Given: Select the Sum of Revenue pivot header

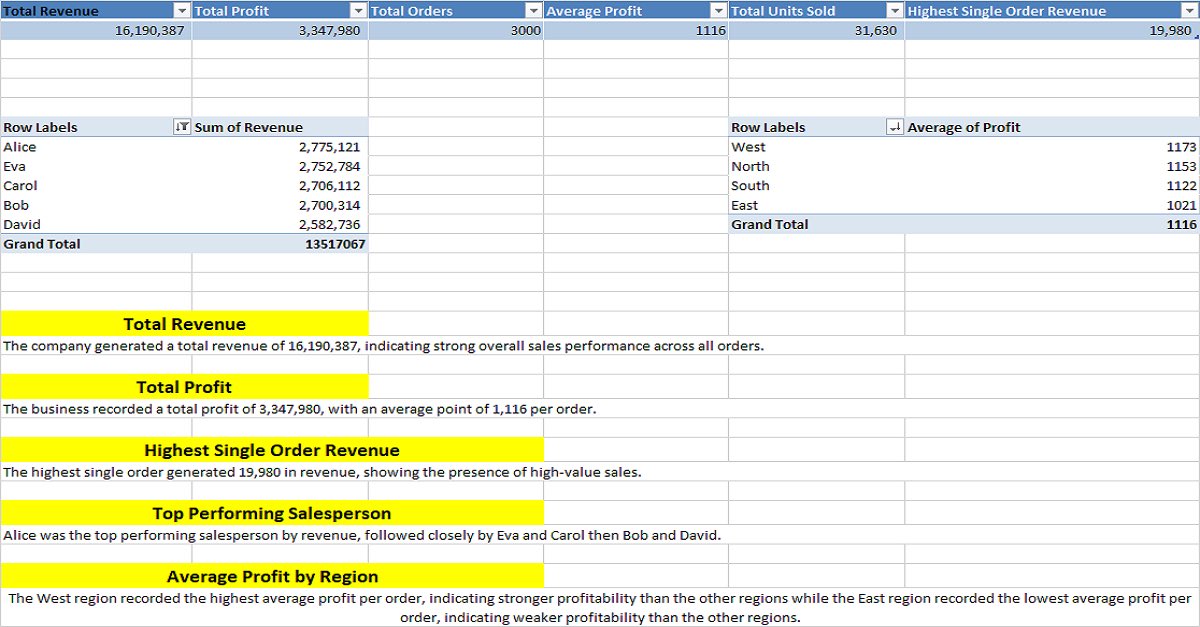Looking at the screenshot, I should pyautogui.click(x=280, y=127).
